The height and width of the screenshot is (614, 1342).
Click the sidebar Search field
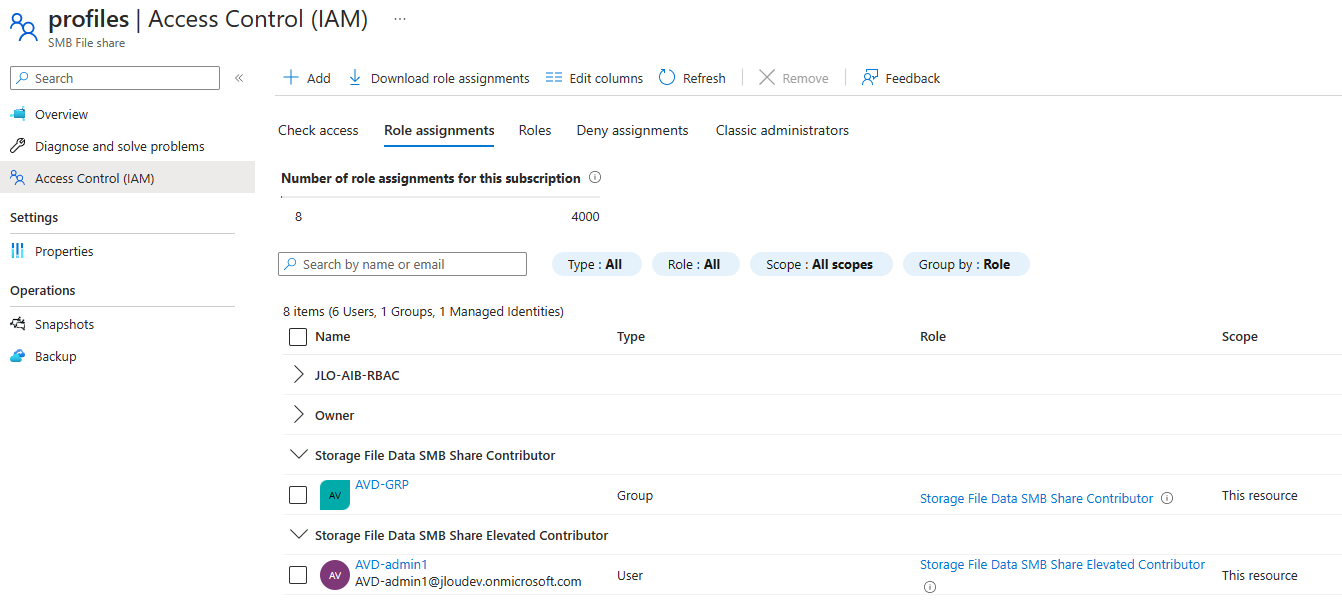pyautogui.click(x=115, y=78)
